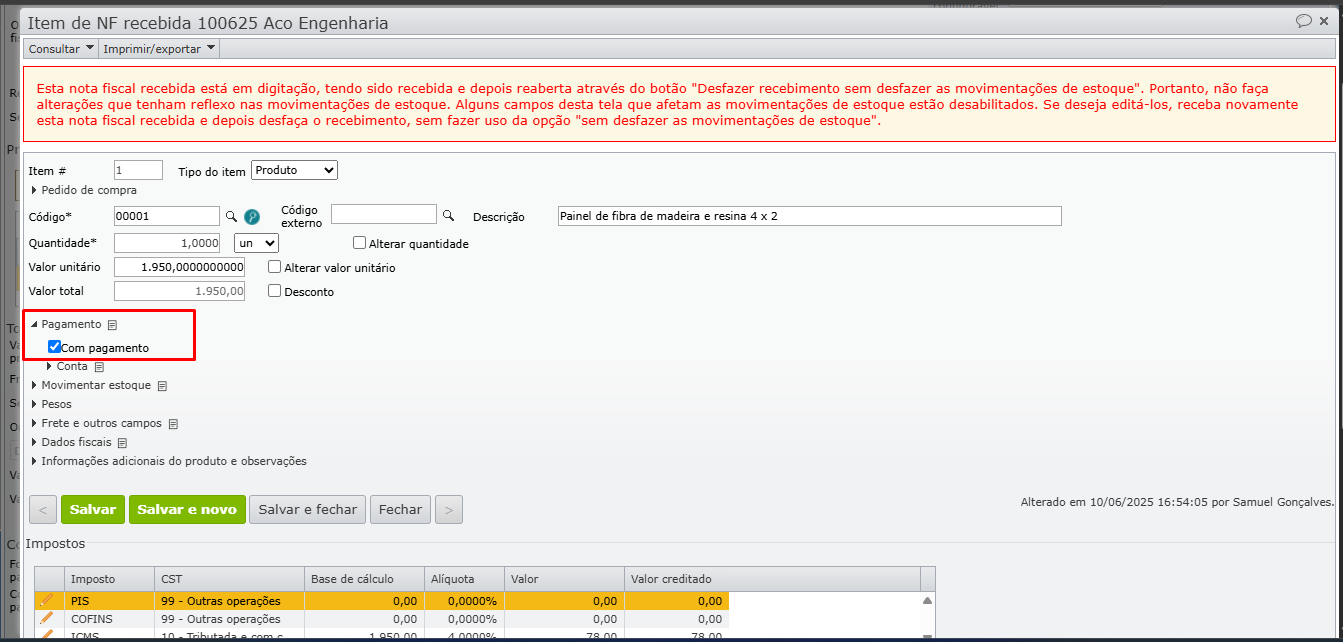Open the unit dropdown showing un
The height and width of the screenshot is (642, 1343).
(256, 243)
